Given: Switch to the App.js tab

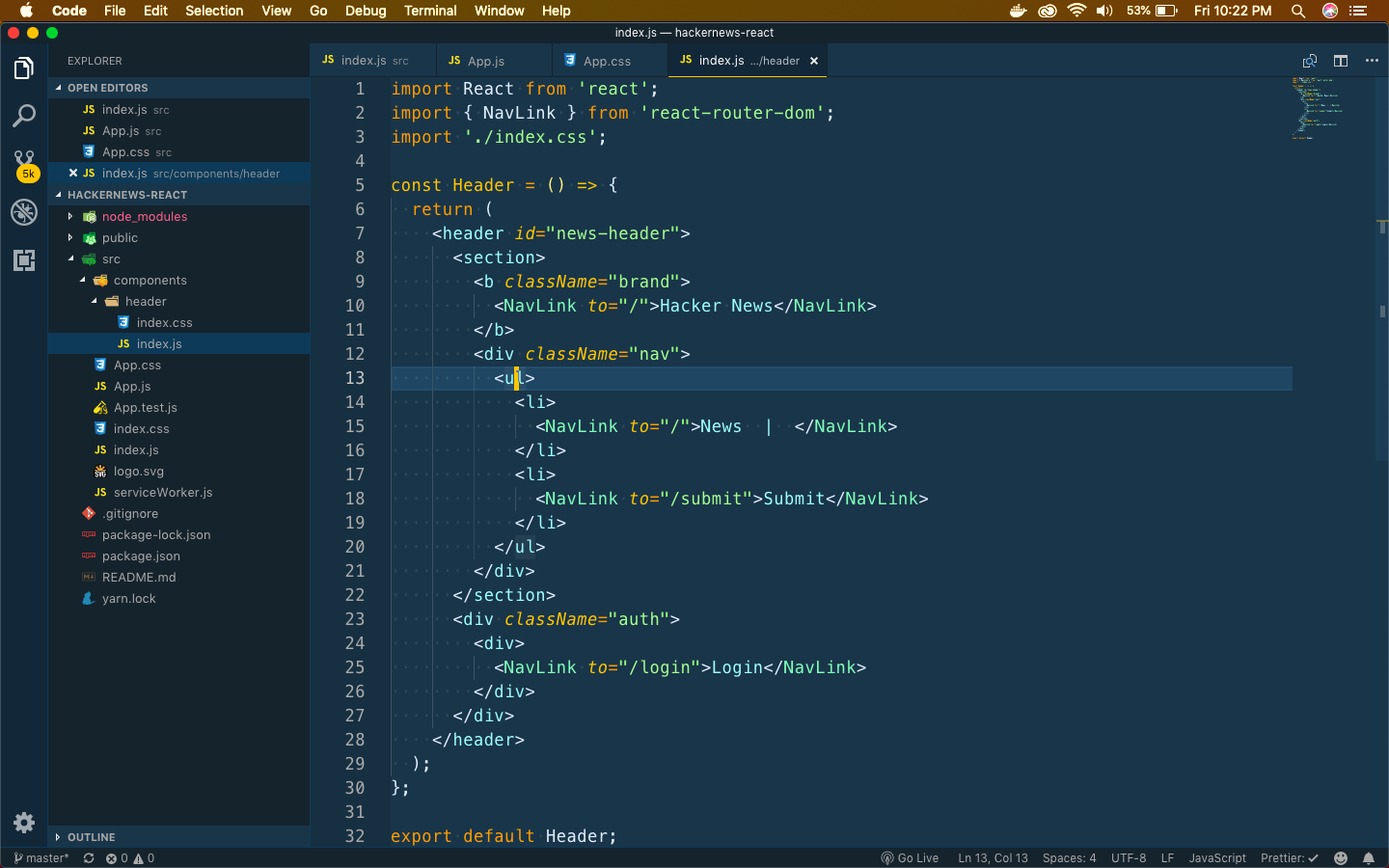Looking at the screenshot, I should click(494, 61).
